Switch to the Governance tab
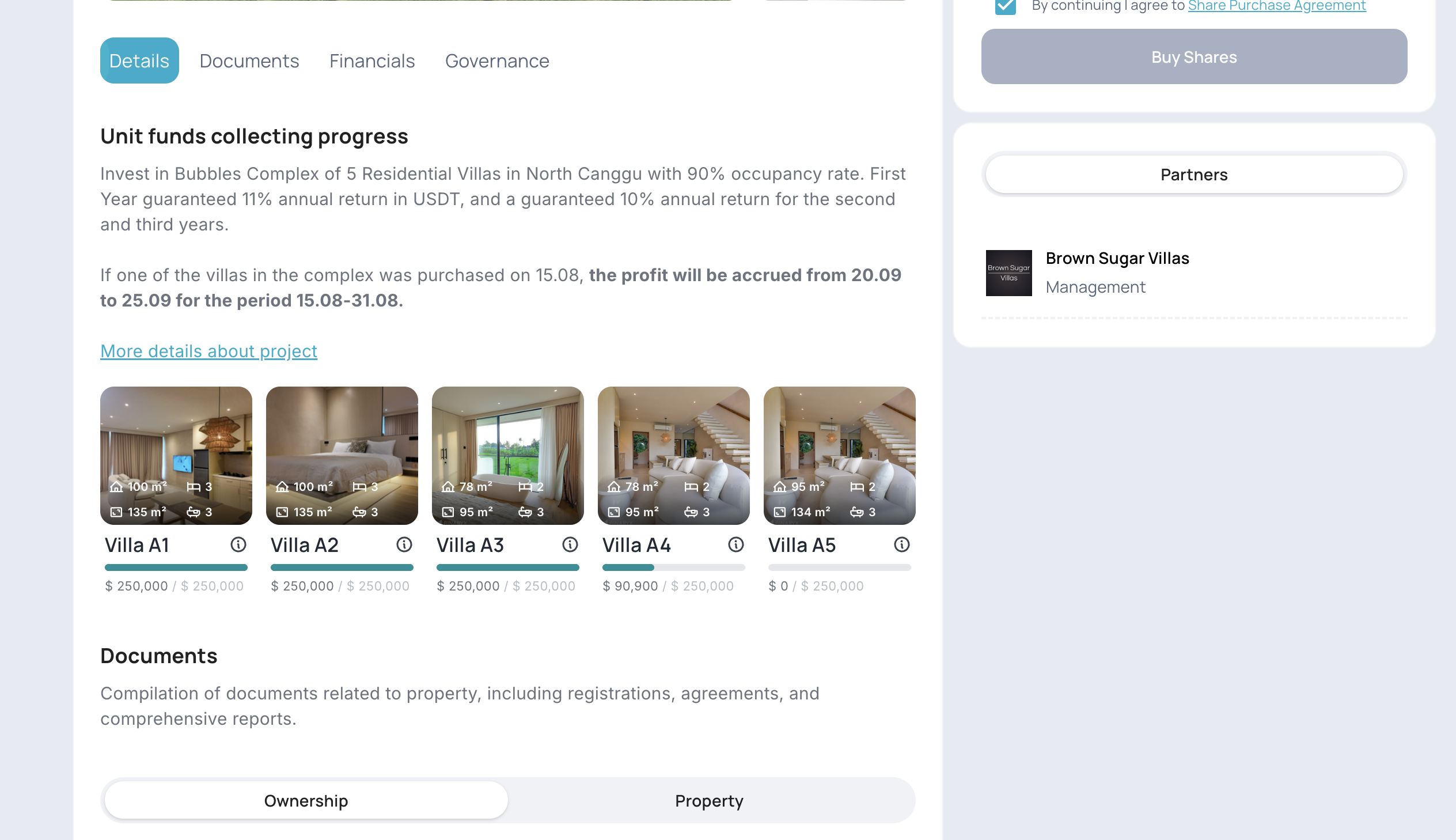The image size is (1456, 840). [497, 60]
